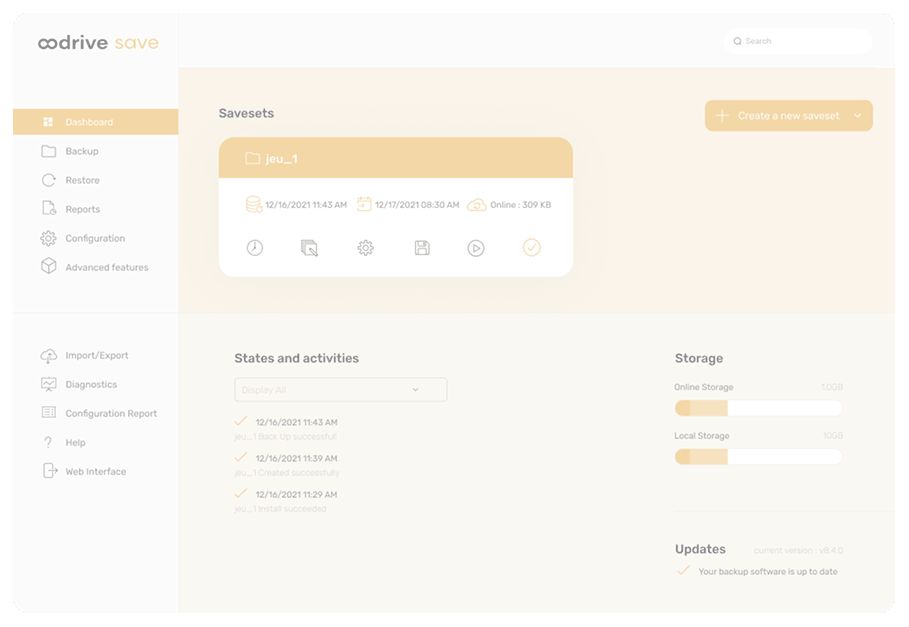Click the Online Storage usage bar
This screenshot has height=627, width=909.
click(758, 408)
